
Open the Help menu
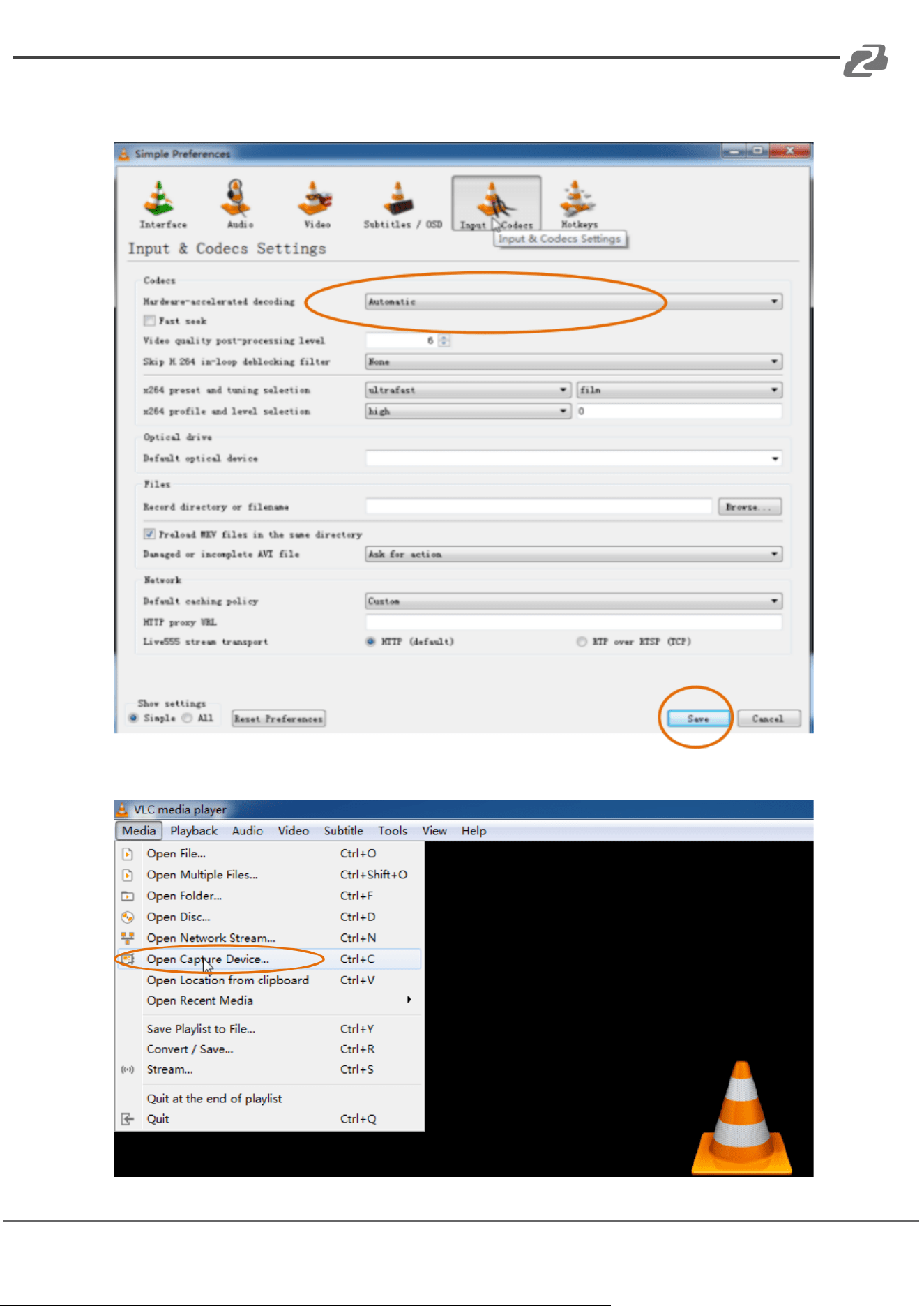[474, 831]
